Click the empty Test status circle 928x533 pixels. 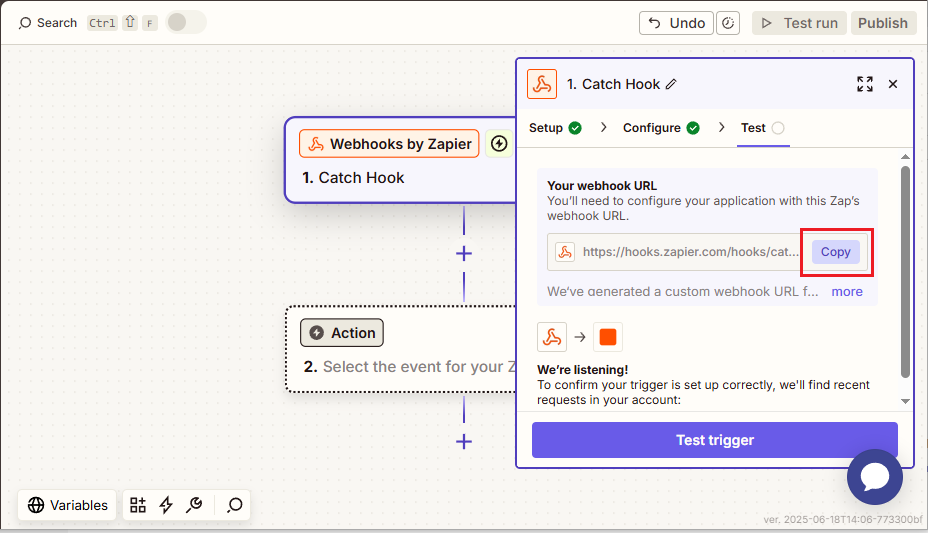point(778,128)
